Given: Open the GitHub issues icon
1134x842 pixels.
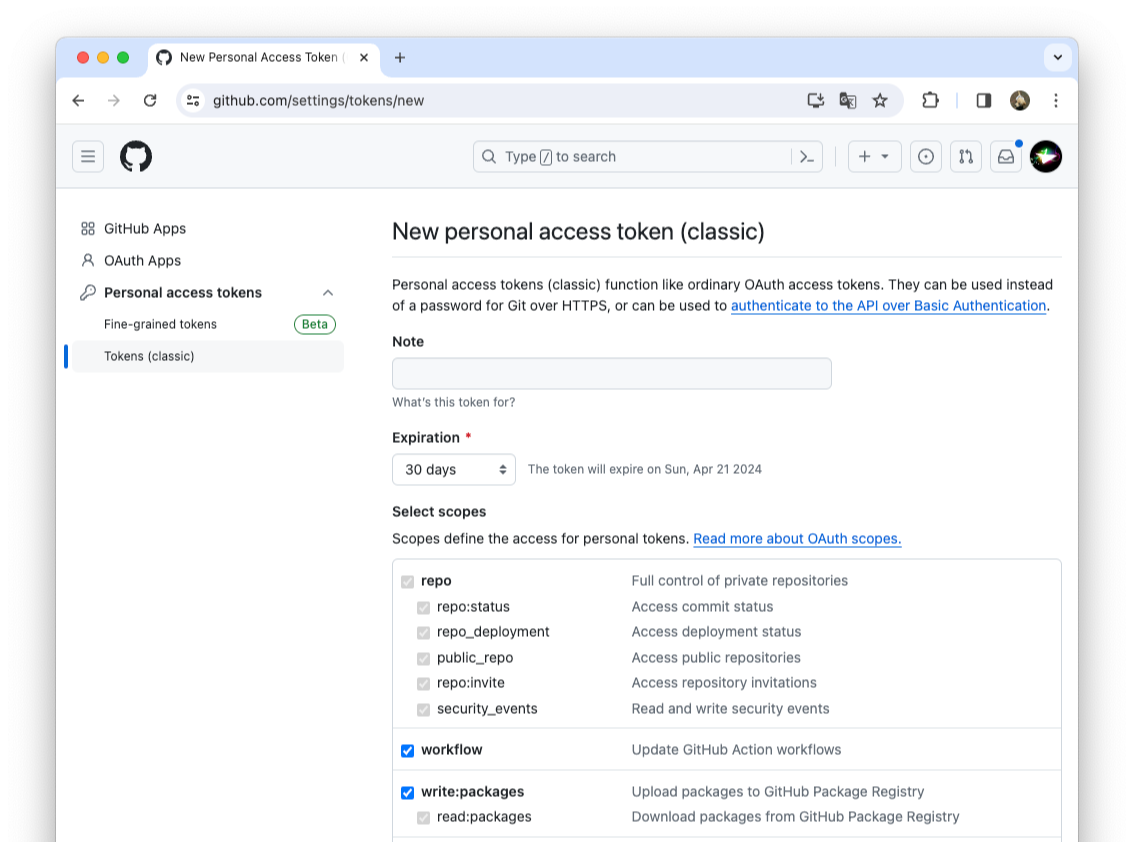Looking at the screenshot, I should click(926, 156).
